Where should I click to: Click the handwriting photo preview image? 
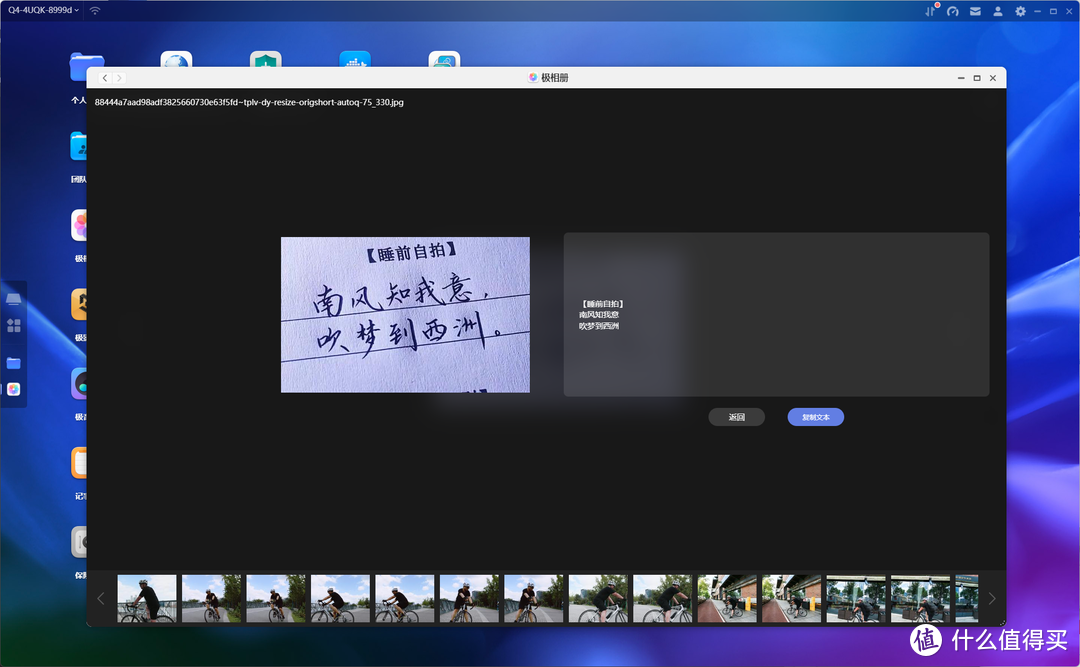[x=405, y=315]
